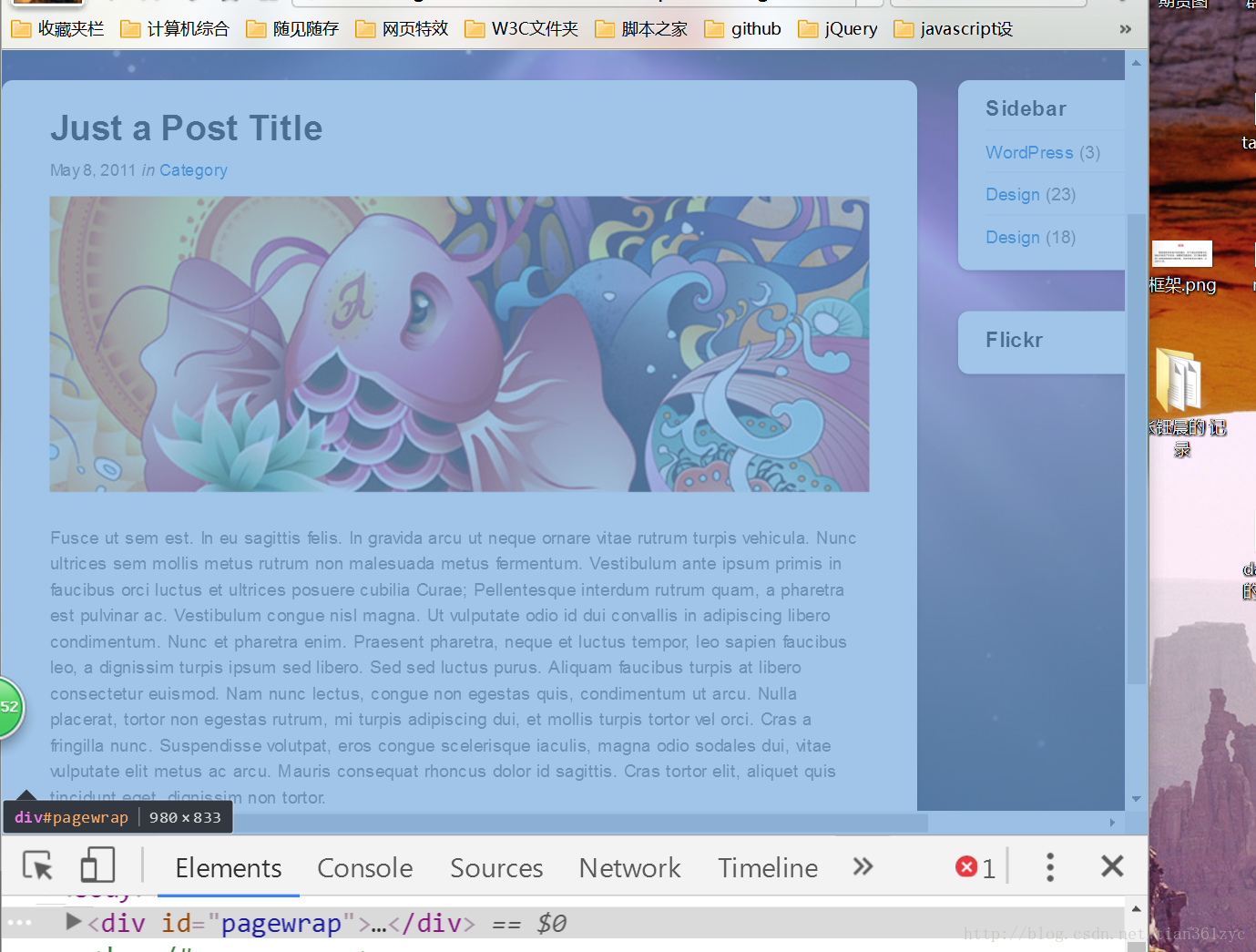Show more DevTools tabs chevron
Screen dimensions: 1256x952
pyautogui.click(x=863, y=866)
